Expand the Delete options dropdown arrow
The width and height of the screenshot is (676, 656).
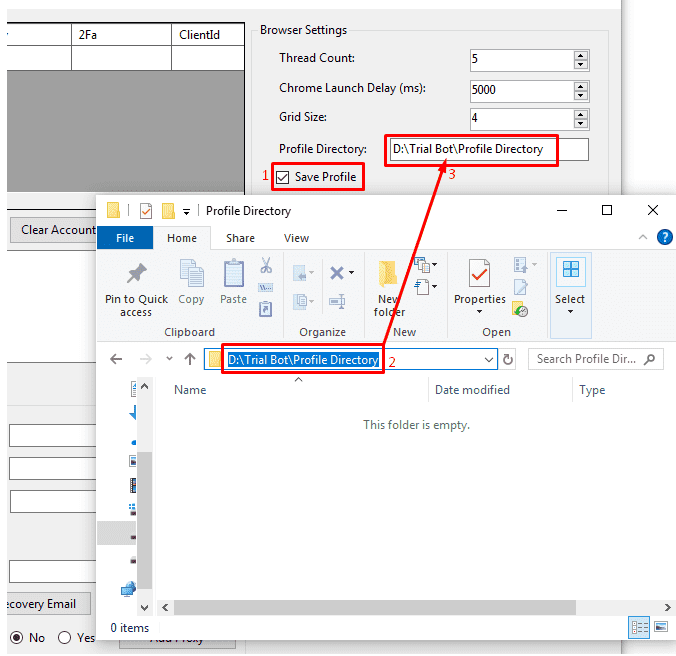coord(352,273)
